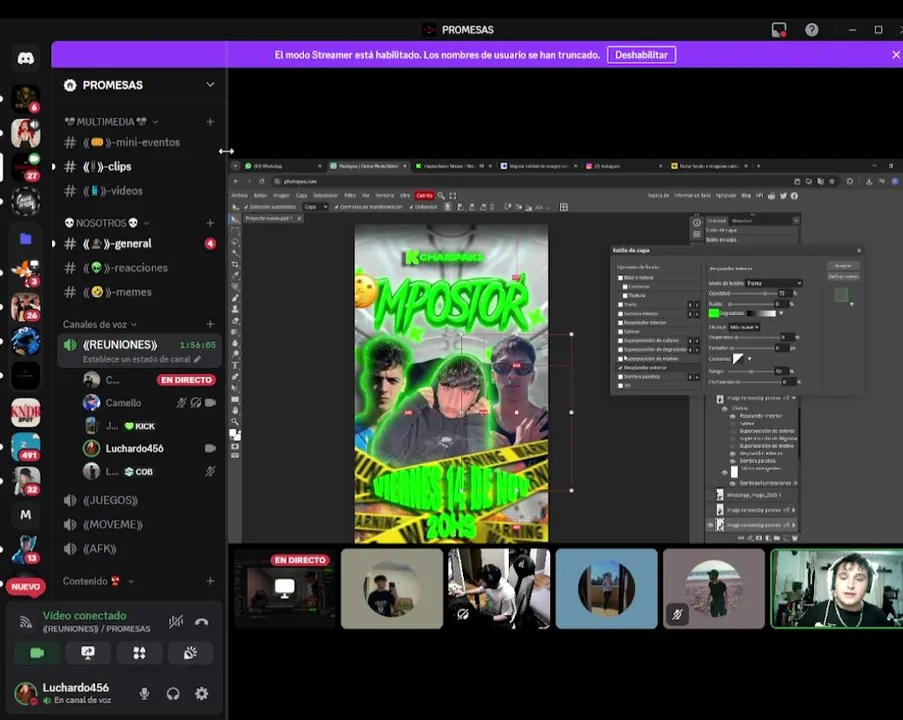Click the red Cuenta button in Photopea
The image size is (903, 720).
point(424,196)
